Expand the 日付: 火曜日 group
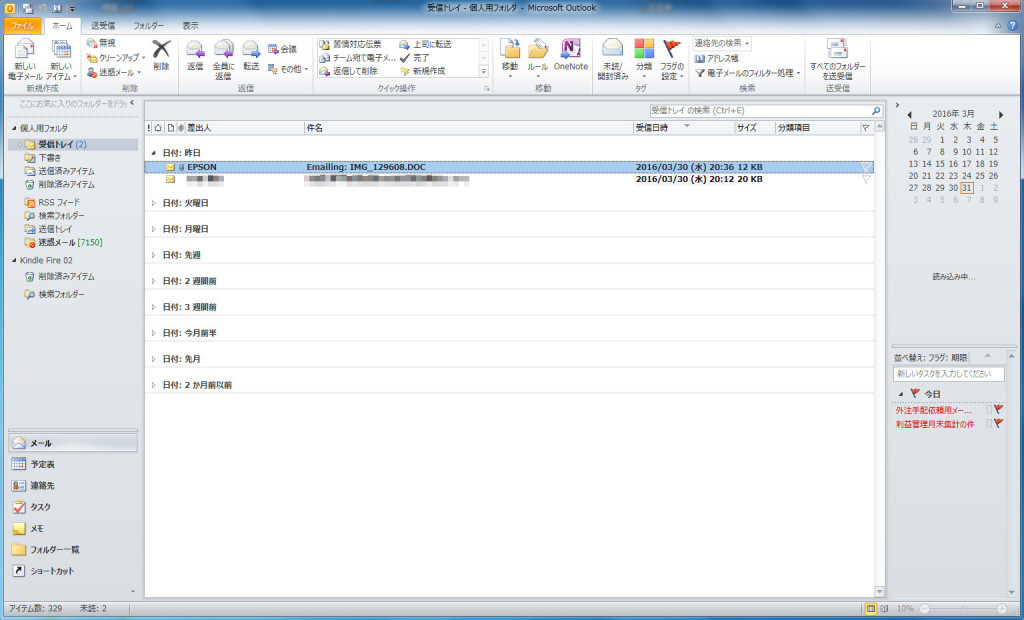This screenshot has height=620, width=1024. tap(154, 203)
